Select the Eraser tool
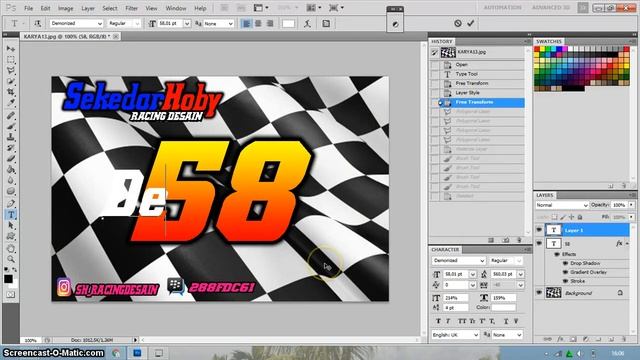 click(x=11, y=159)
